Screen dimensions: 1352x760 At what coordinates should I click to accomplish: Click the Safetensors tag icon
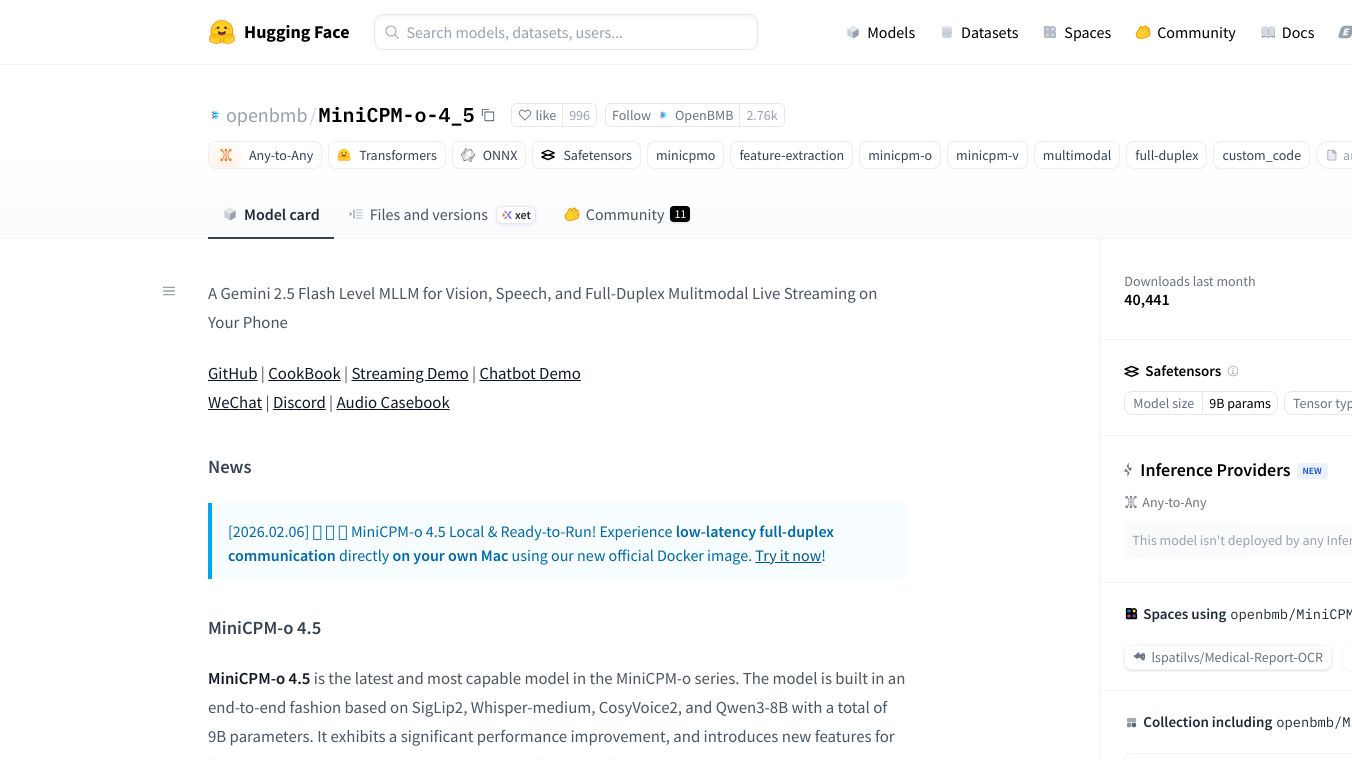tap(548, 155)
